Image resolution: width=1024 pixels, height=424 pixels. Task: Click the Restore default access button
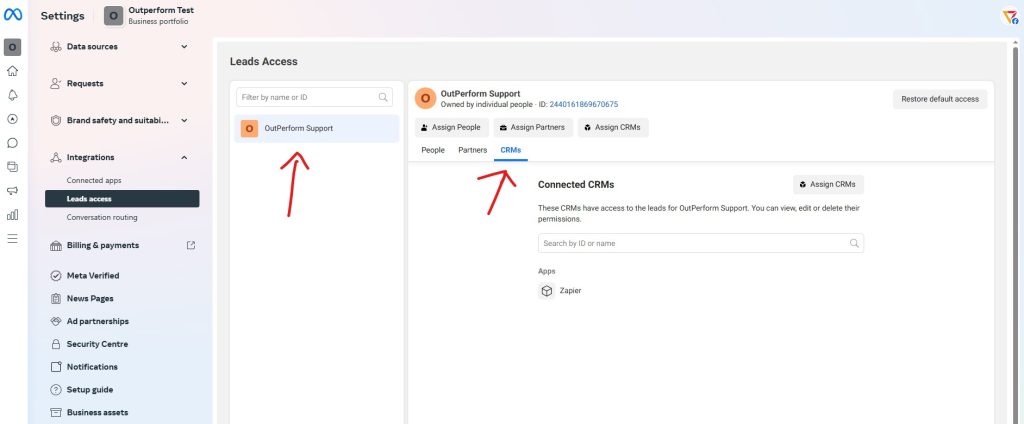click(x=940, y=99)
